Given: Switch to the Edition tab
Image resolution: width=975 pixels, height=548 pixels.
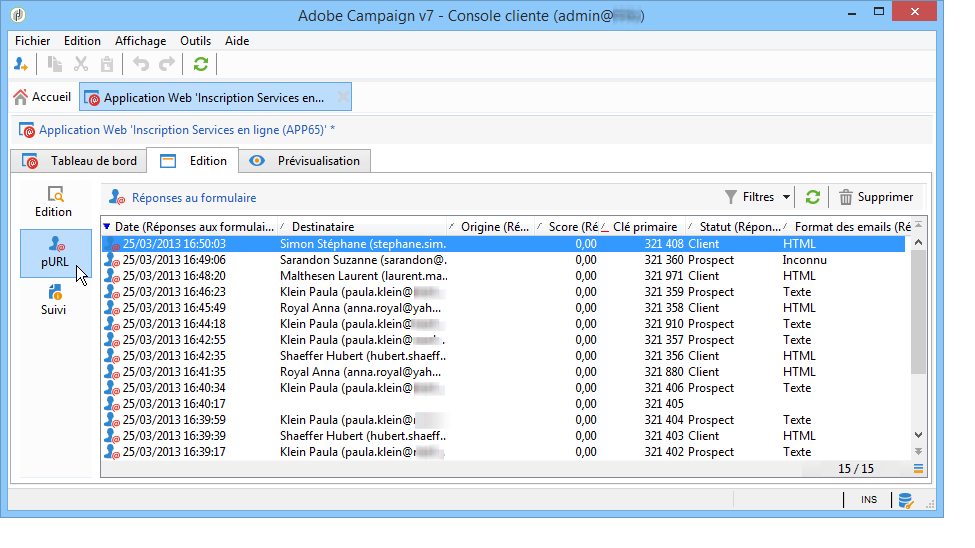Looking at the screenshot, I should (193, 161).
